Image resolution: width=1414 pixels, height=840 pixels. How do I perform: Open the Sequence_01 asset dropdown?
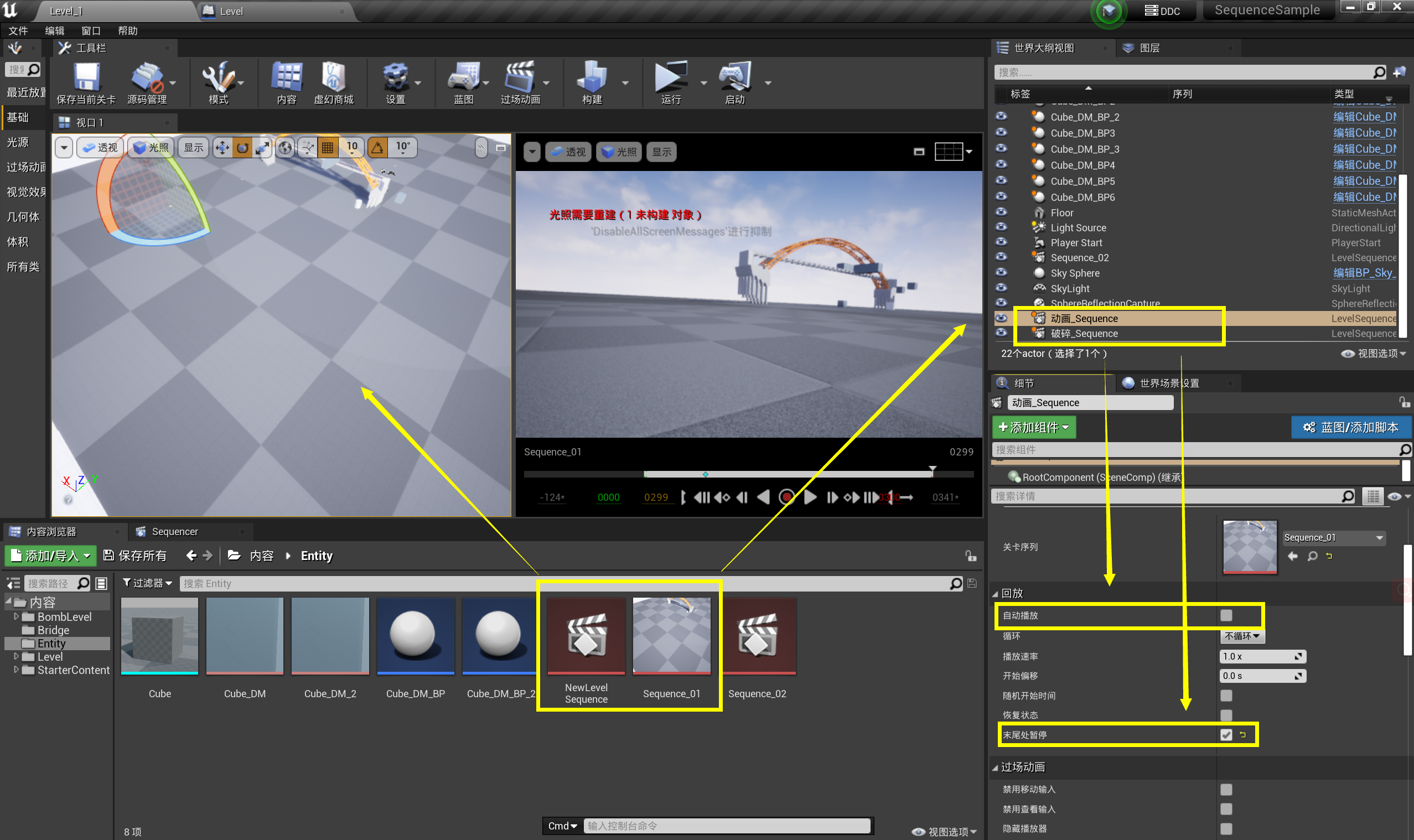pyautogui.click(x=1334, y=538)
